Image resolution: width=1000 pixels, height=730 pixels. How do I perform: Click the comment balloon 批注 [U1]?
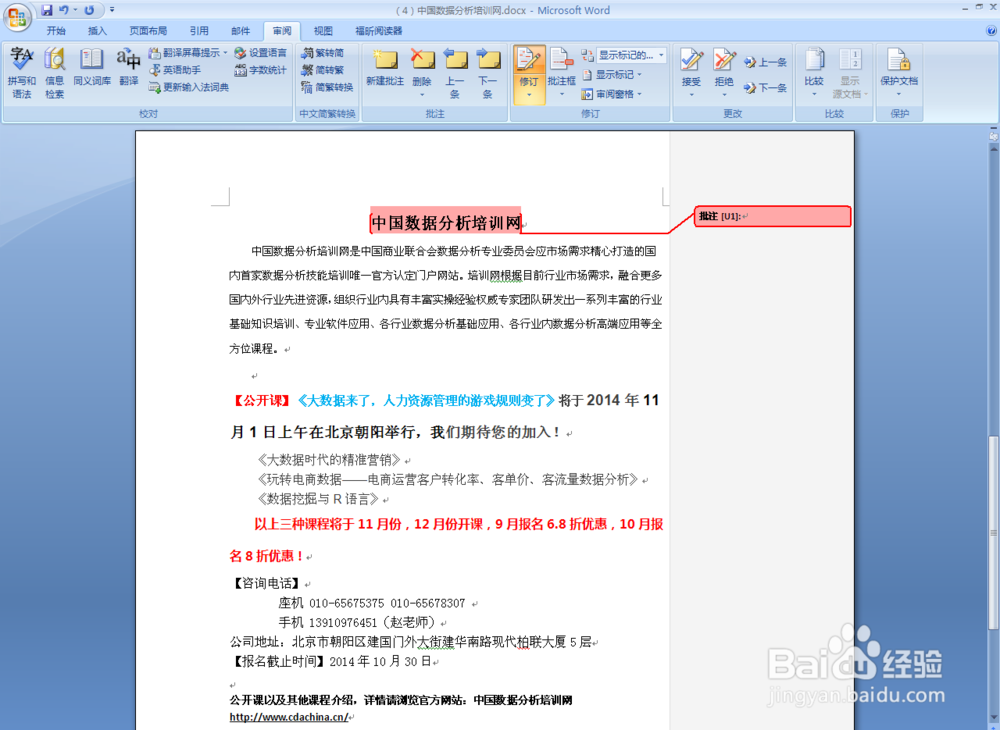coord(773,216)
